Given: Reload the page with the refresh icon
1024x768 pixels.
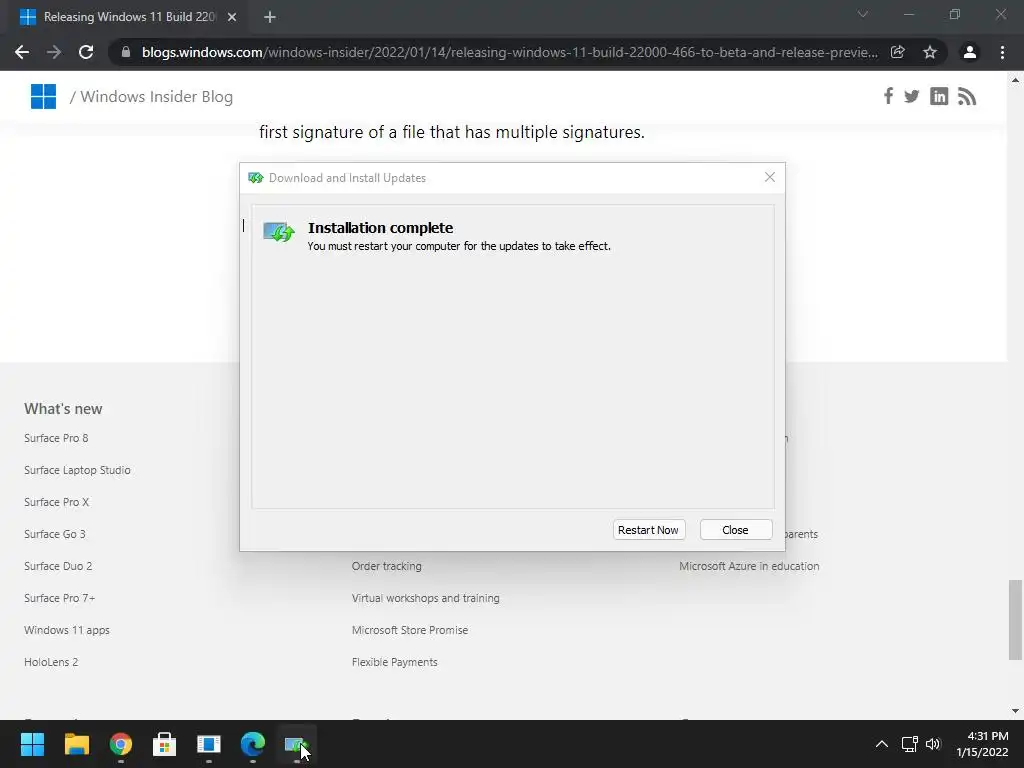Looking at the screenshot, I should click(86, 52).
